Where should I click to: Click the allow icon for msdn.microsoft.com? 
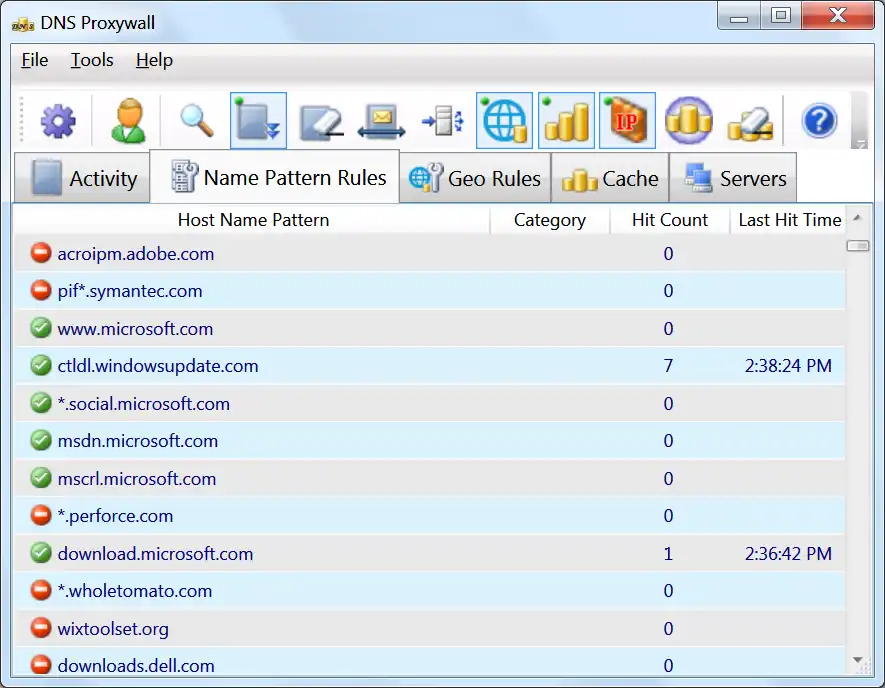41,440
